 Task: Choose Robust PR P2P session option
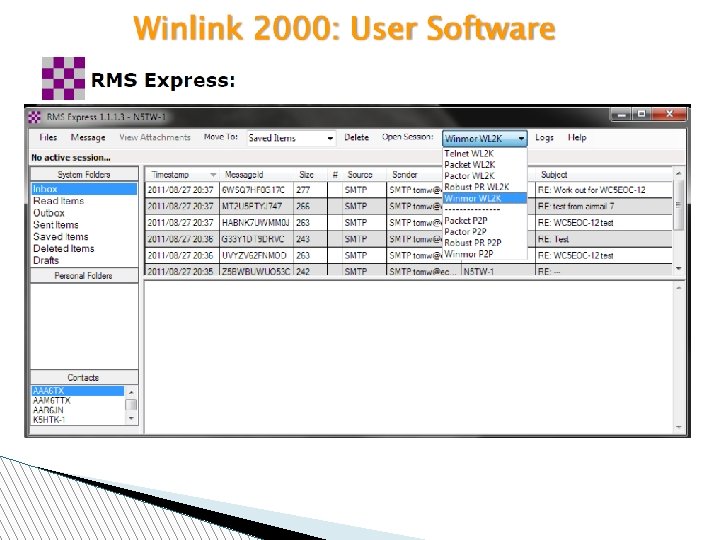tap(484, 242)
